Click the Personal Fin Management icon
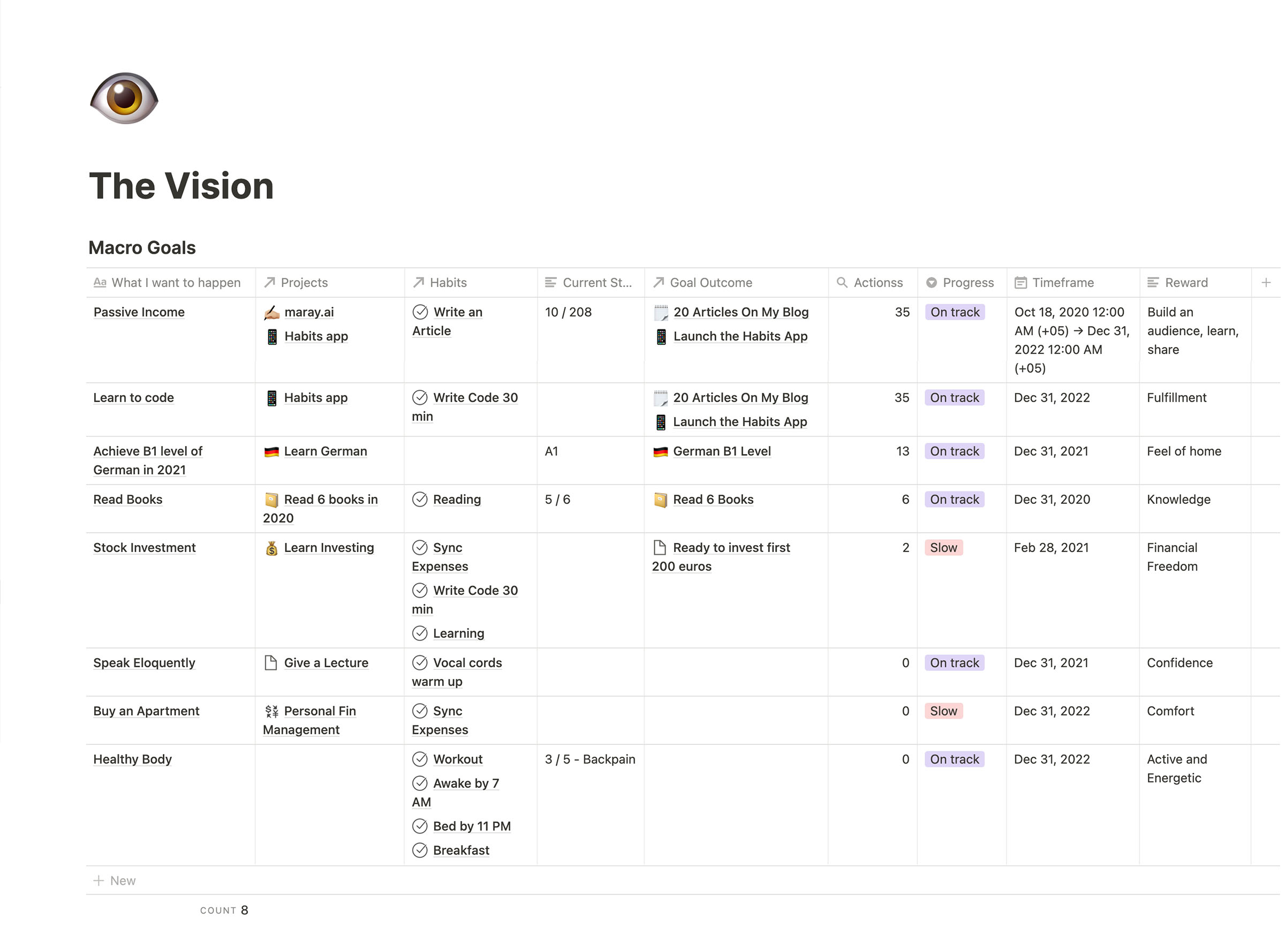1285x952 pixels. [x=271, y=711]
